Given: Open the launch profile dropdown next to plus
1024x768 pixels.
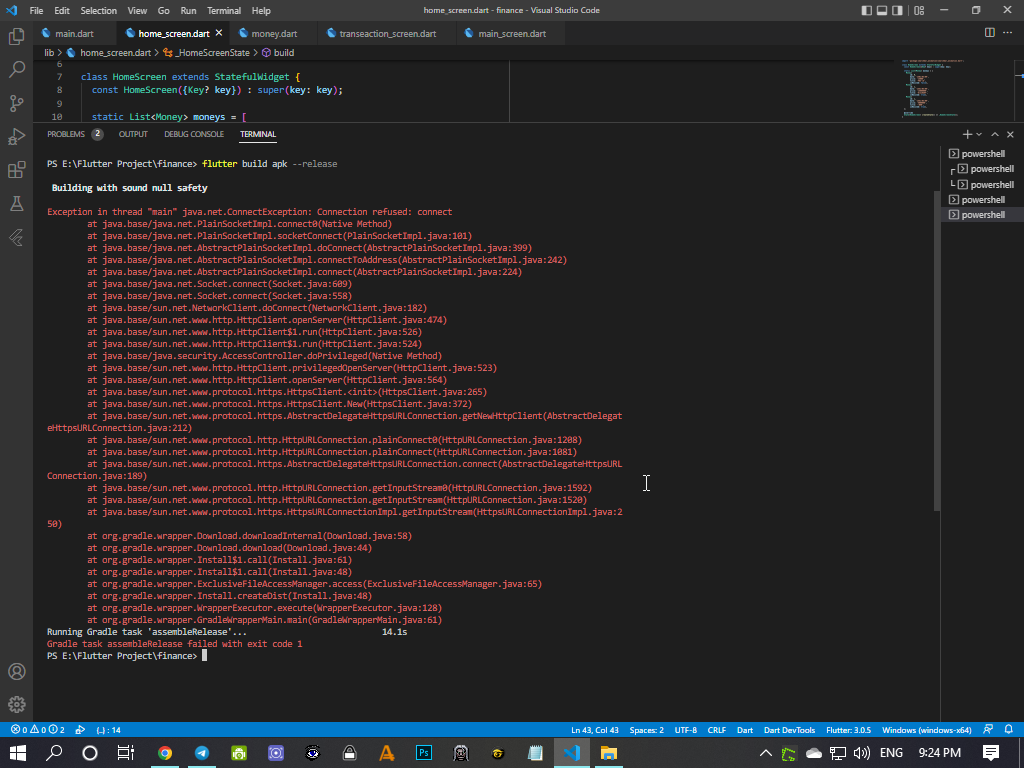Looking at the screenshot, I should click(x=979, y=134).
